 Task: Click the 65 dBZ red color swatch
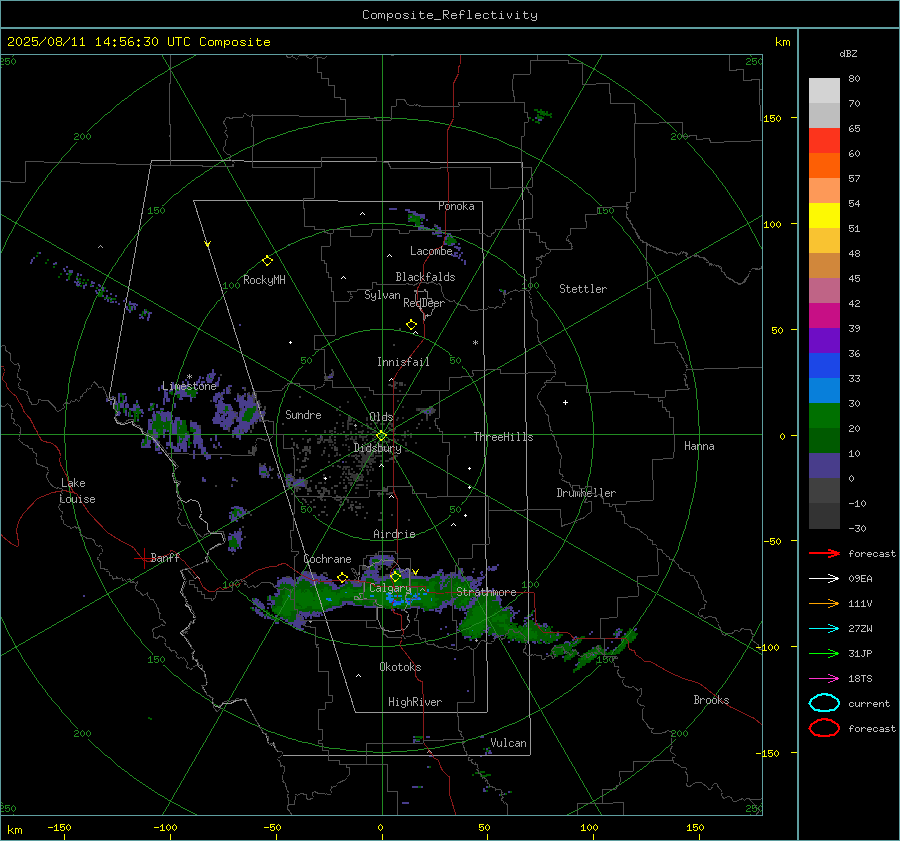click(824, 141)
